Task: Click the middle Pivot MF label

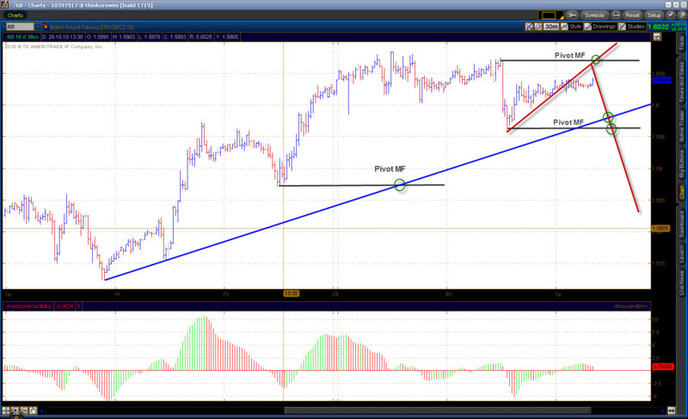Action: (390, 169)
